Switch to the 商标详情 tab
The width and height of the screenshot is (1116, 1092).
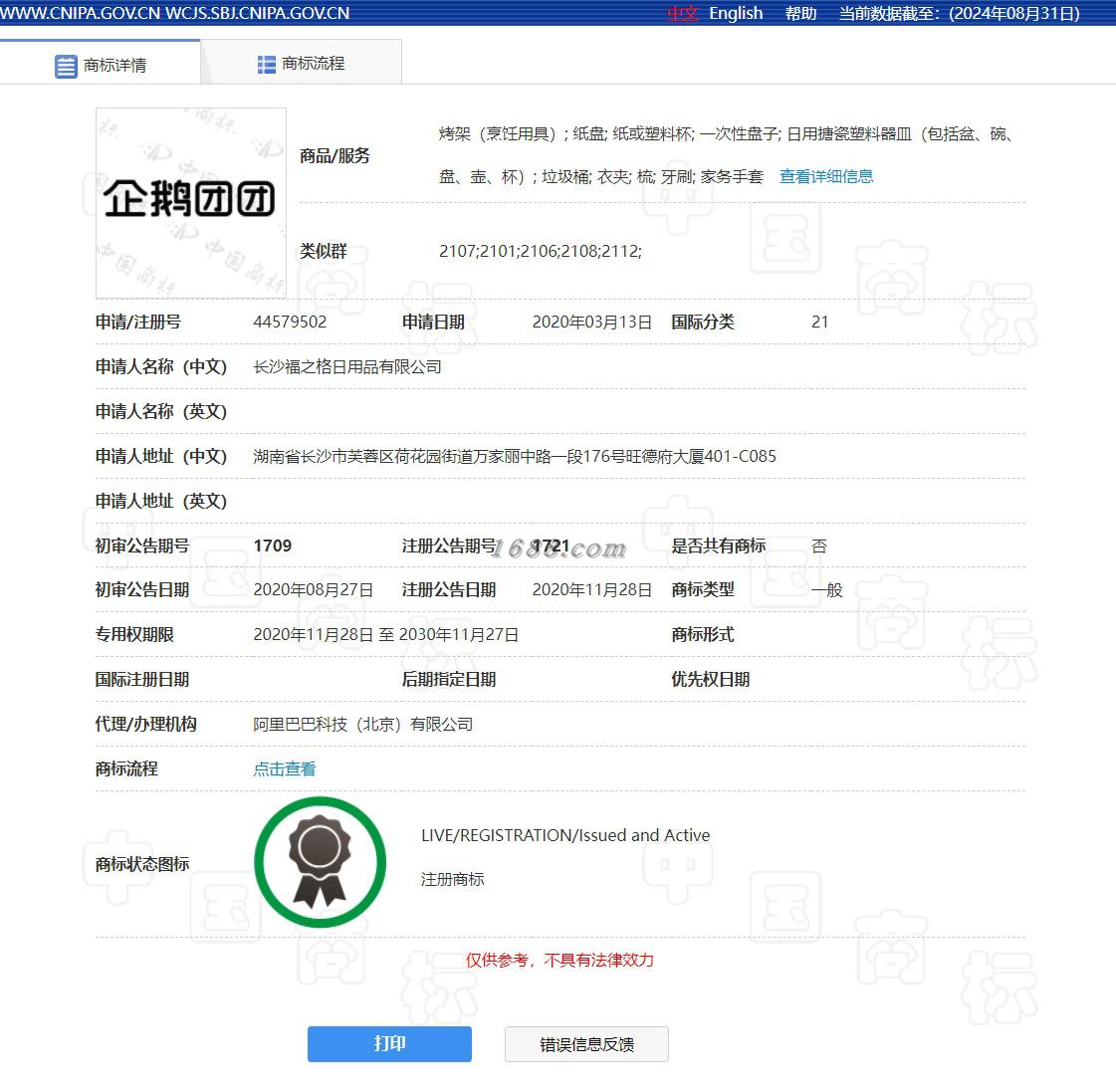(x=101, y=64)
